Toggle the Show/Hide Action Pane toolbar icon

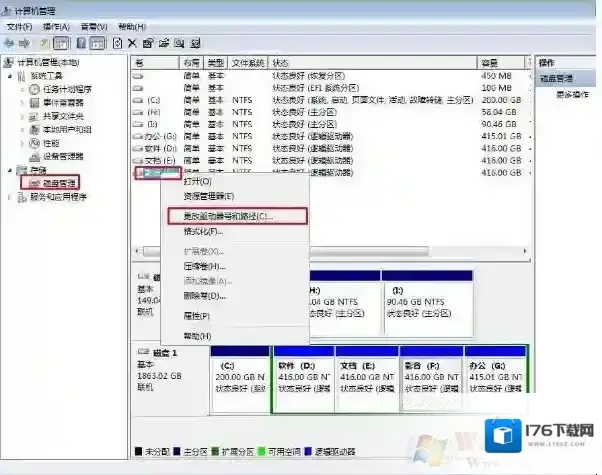[x=97, y=43]
